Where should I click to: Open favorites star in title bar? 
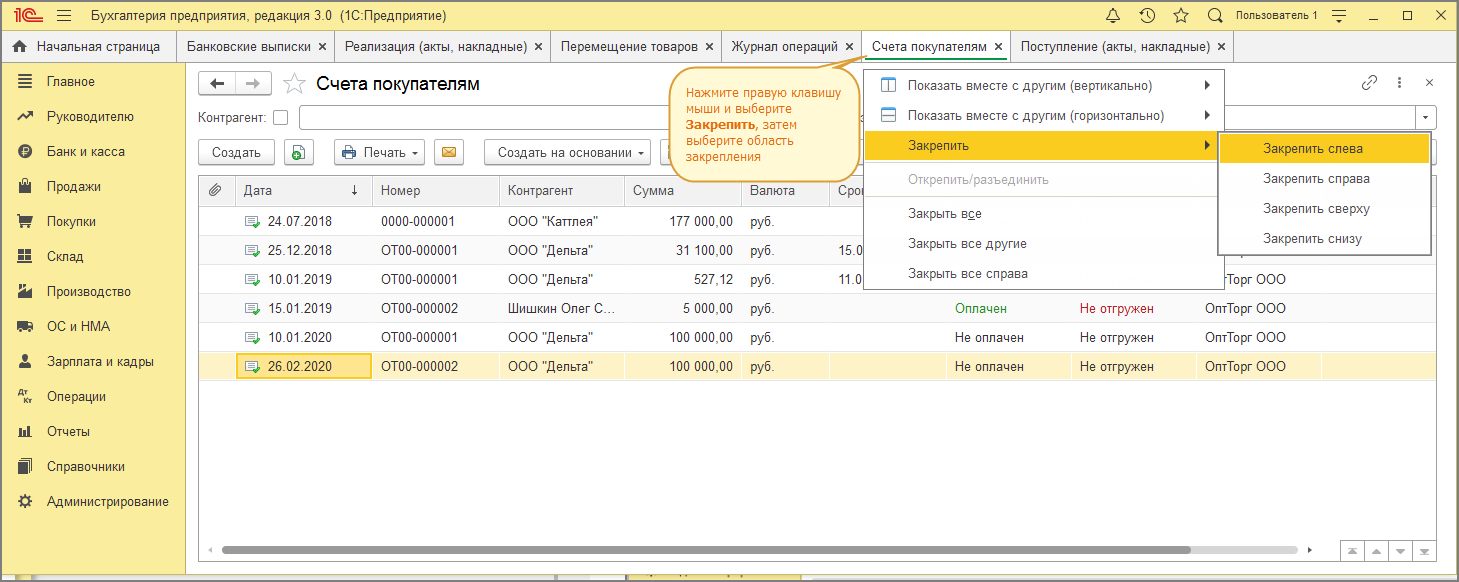click(x=1181, y=16)
